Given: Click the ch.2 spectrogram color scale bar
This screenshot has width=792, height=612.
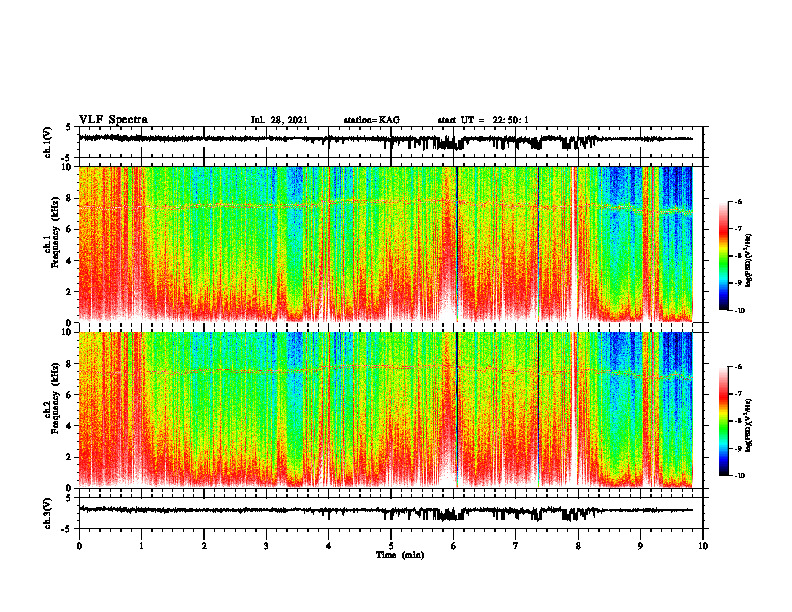Looking at the screenshot, I should pos(724,421).
